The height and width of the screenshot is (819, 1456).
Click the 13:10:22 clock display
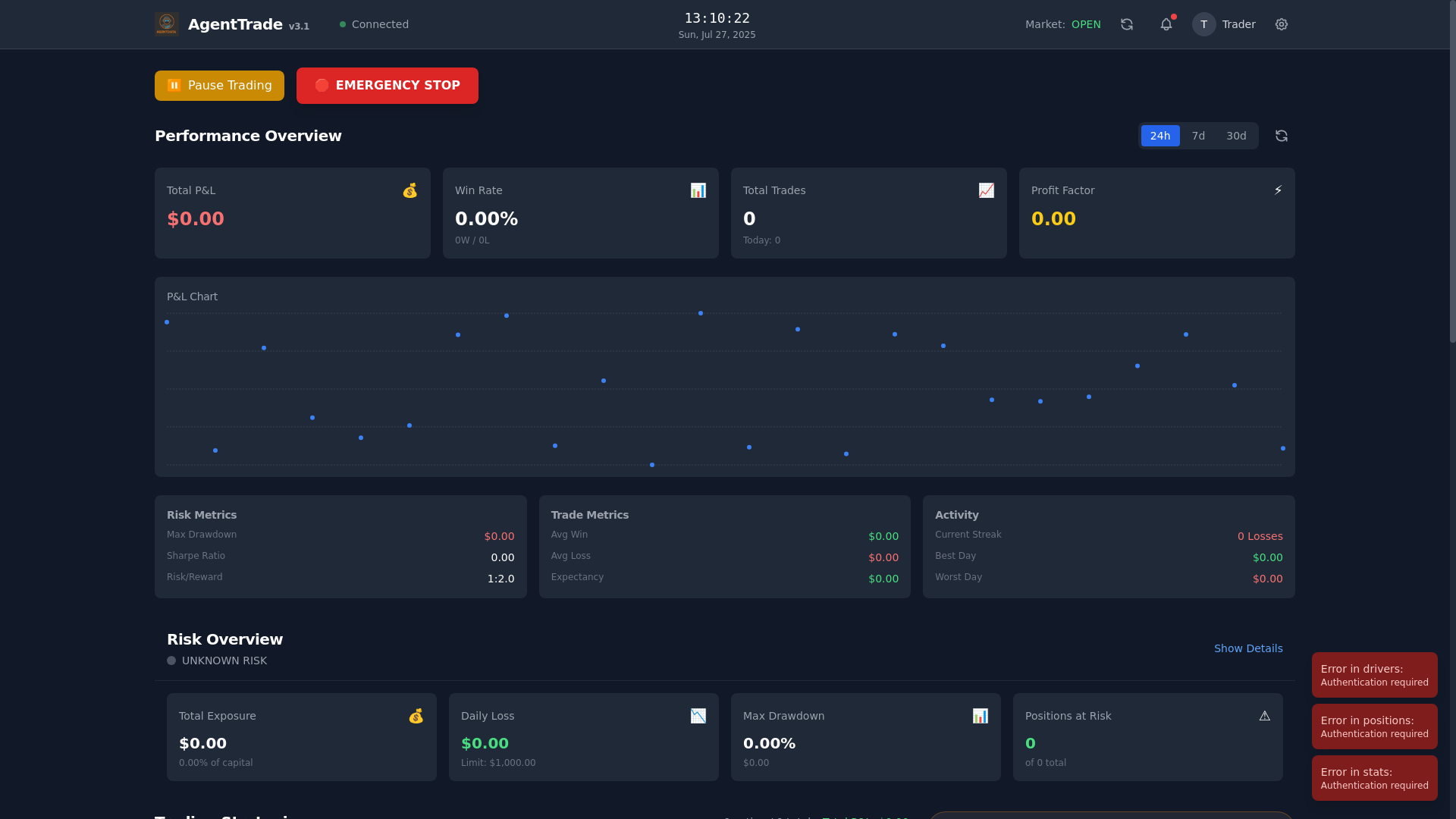click(x=717, y=18)
